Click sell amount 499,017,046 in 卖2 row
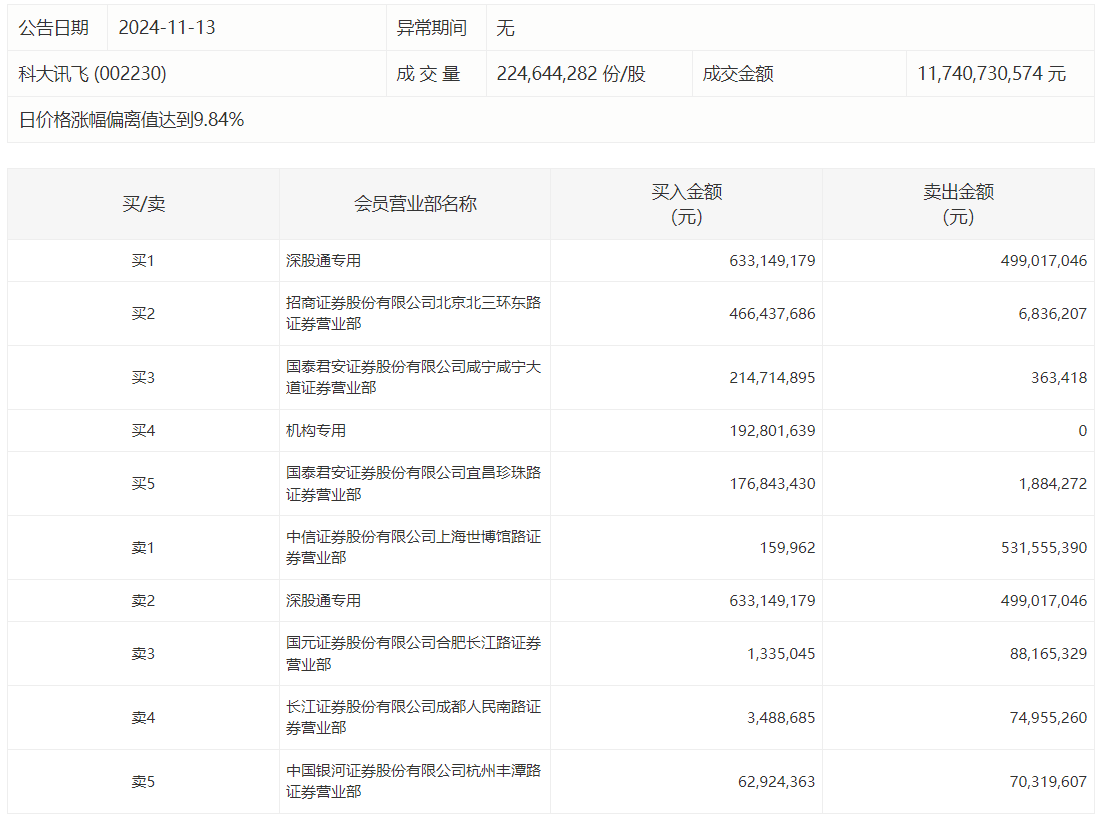1097x817 pixels. click(x=1044, y=601)
